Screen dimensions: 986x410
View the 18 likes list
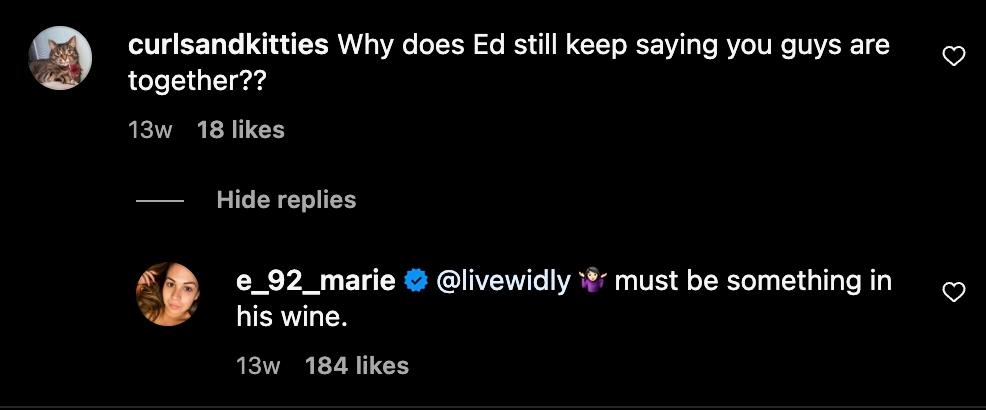pyautogui.click(x=241, y=130)
